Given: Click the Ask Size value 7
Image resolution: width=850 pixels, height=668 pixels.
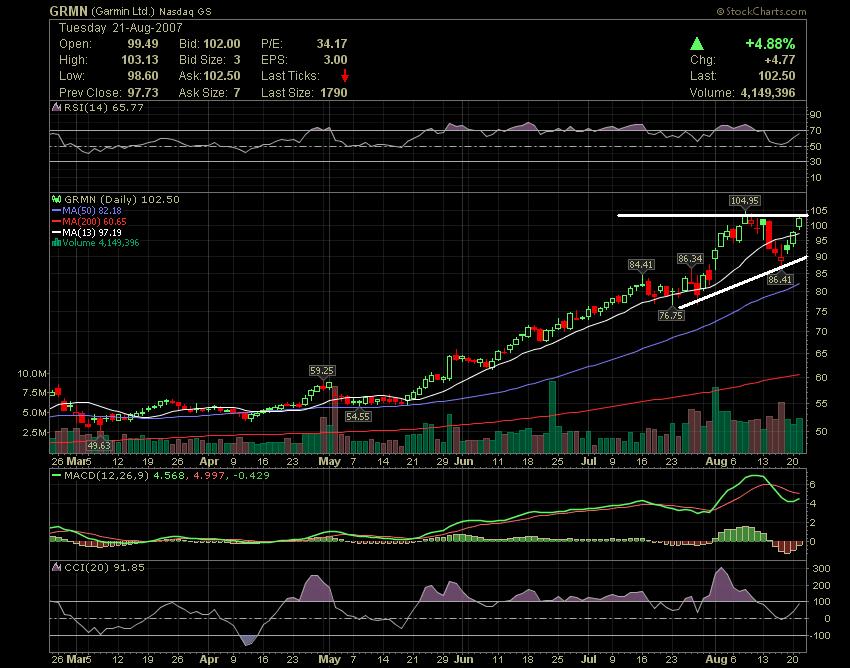Looking at the screenshot, I should [x=237, y=93].
